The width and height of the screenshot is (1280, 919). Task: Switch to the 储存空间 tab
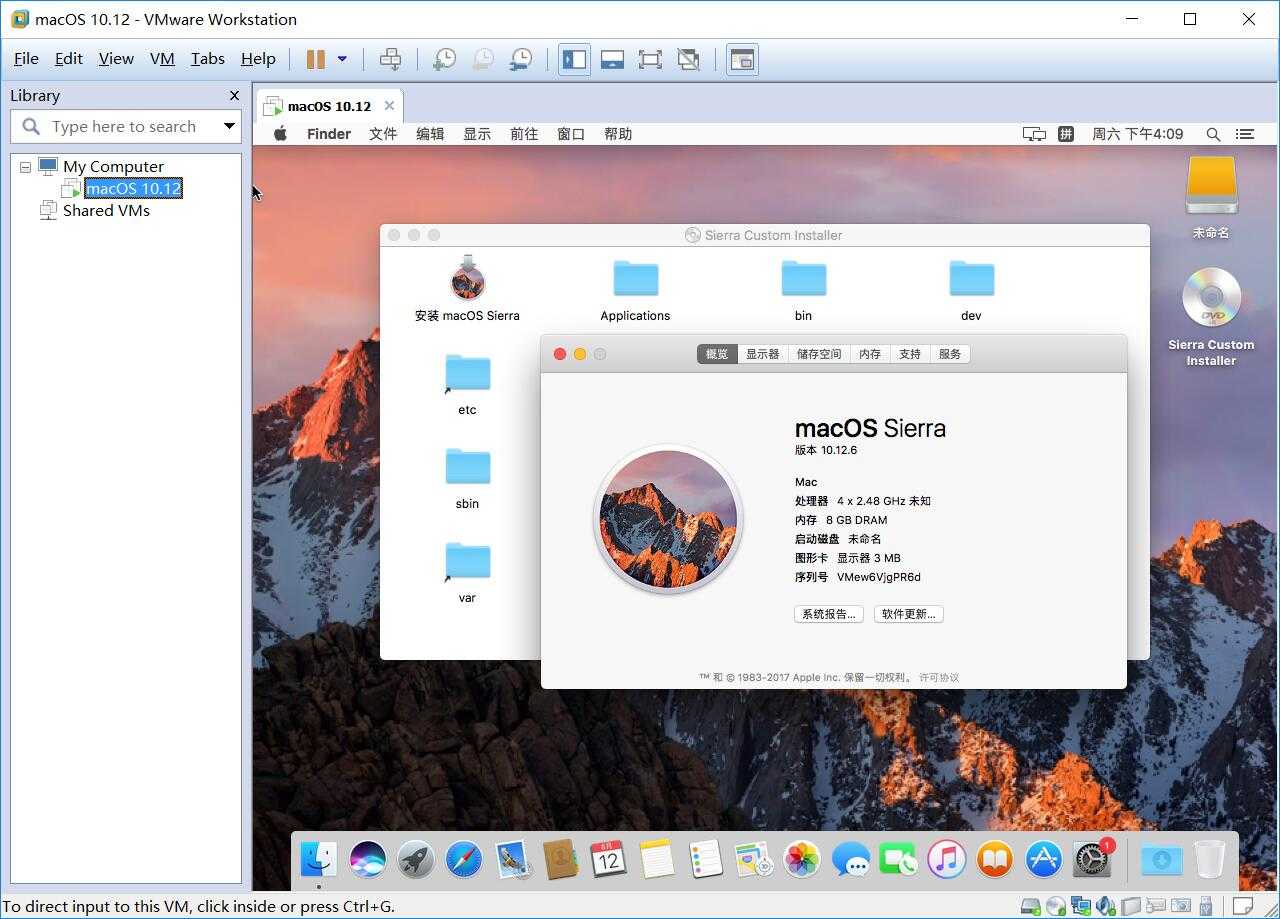coord(819,354)
